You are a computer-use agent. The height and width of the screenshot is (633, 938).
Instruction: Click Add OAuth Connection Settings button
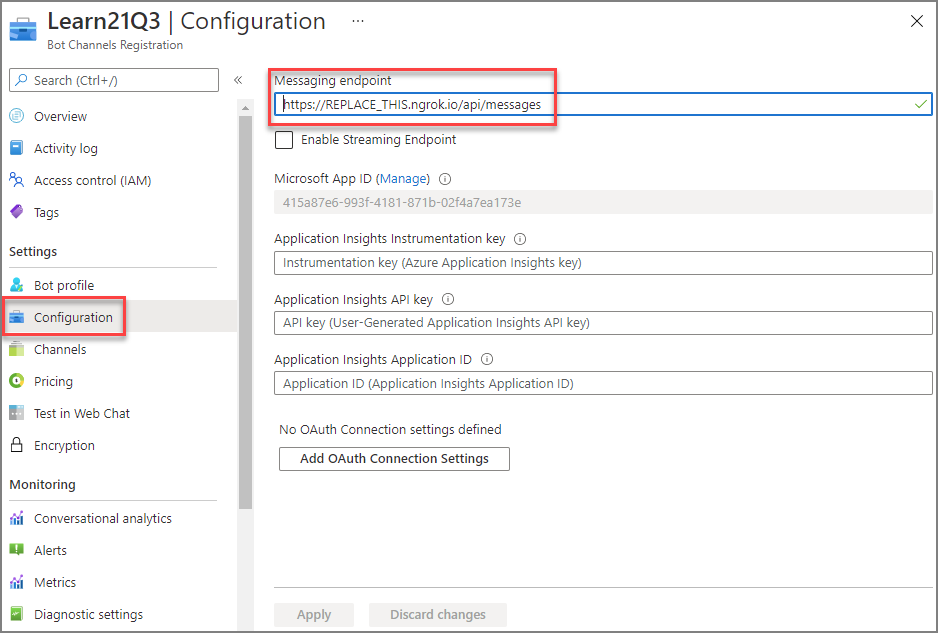click(394, 459)
